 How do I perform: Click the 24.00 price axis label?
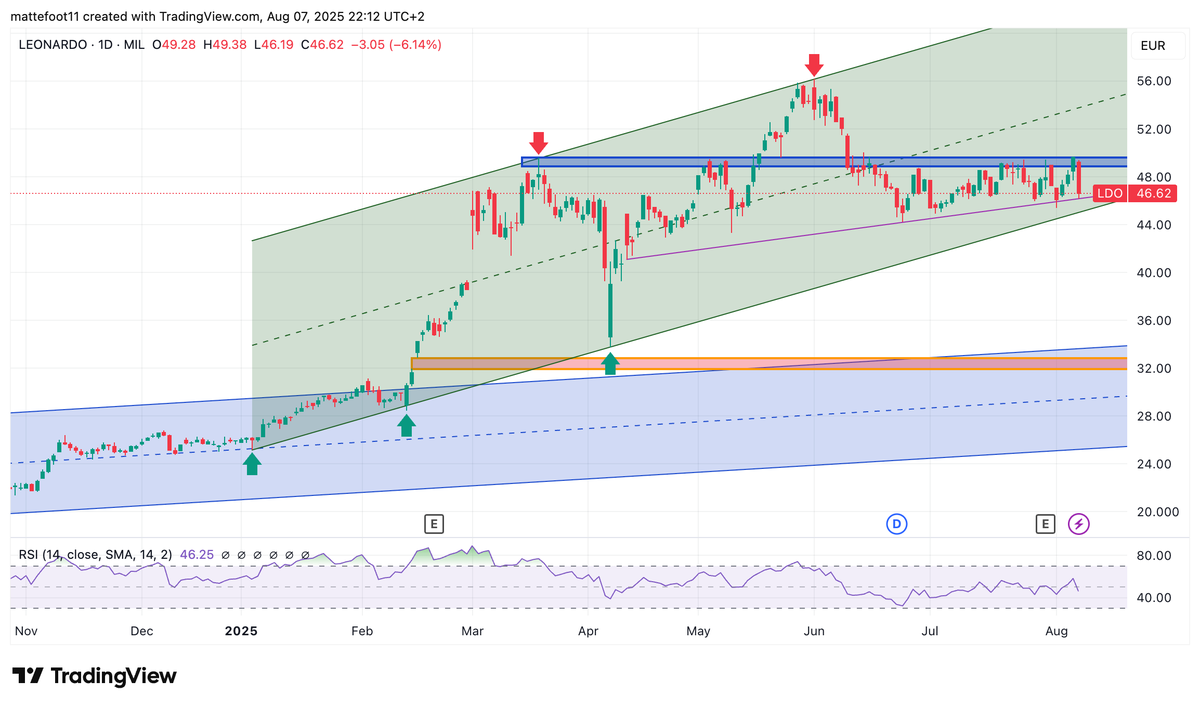click(x=1152, y=464)
